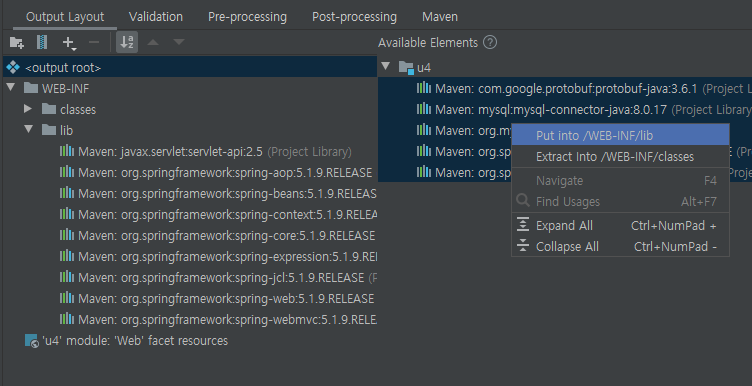Open the Maven tab
The width and height of the screenshot is (752, 386).
tap(440, 17)
